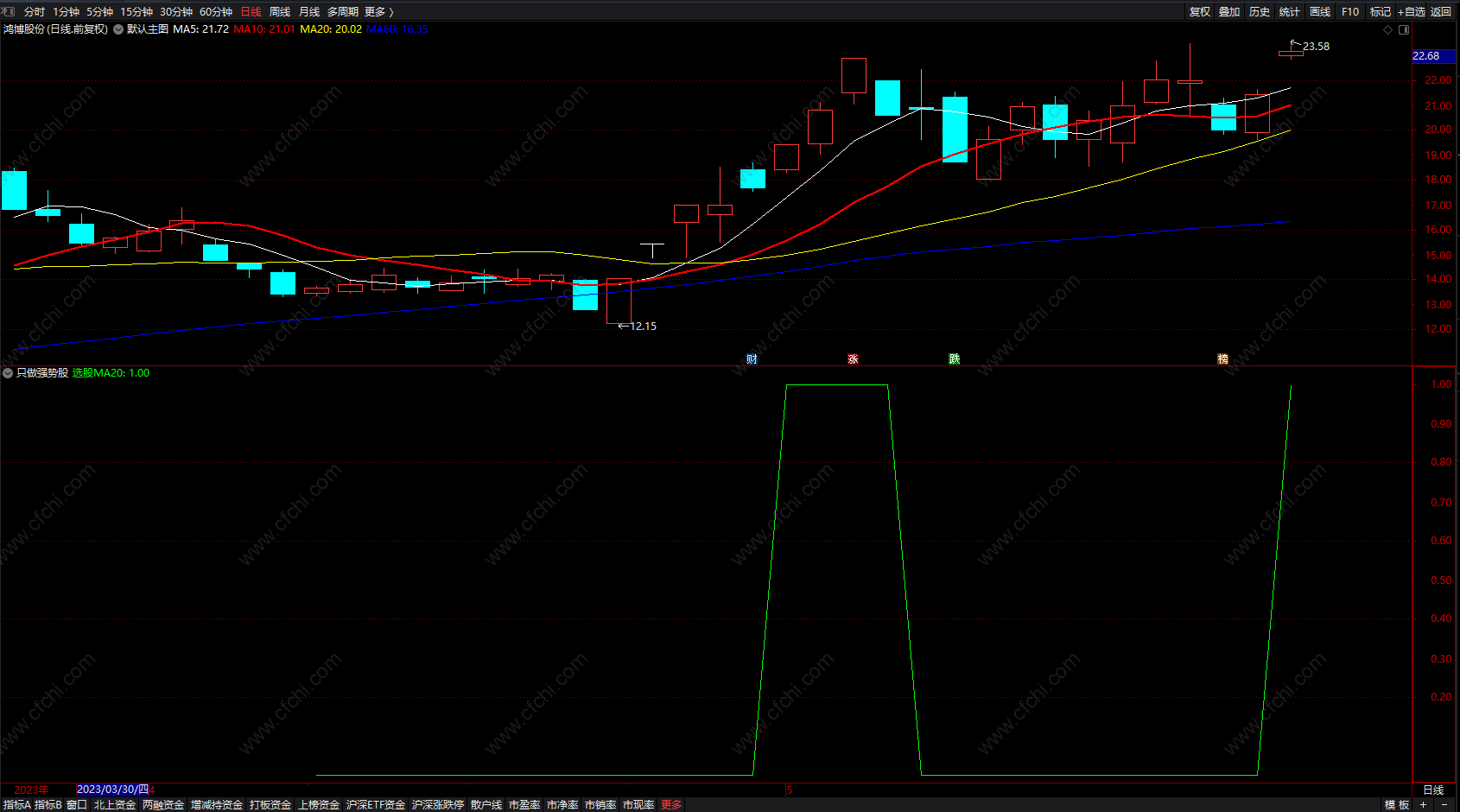Switch to 周线 weekly chart

coord(280,12)
